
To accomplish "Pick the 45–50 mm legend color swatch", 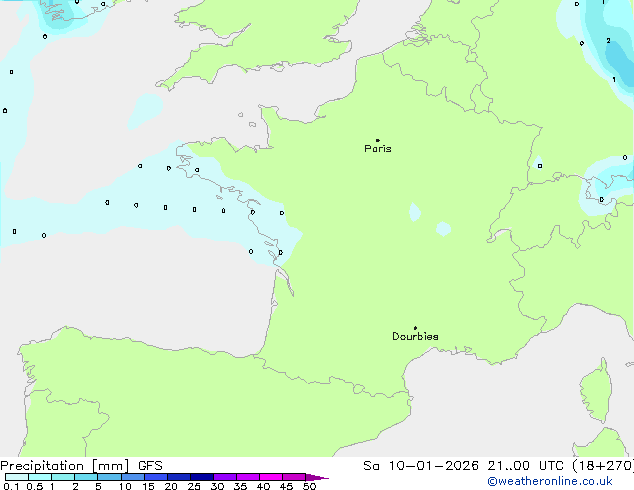I will click(294, 477).
